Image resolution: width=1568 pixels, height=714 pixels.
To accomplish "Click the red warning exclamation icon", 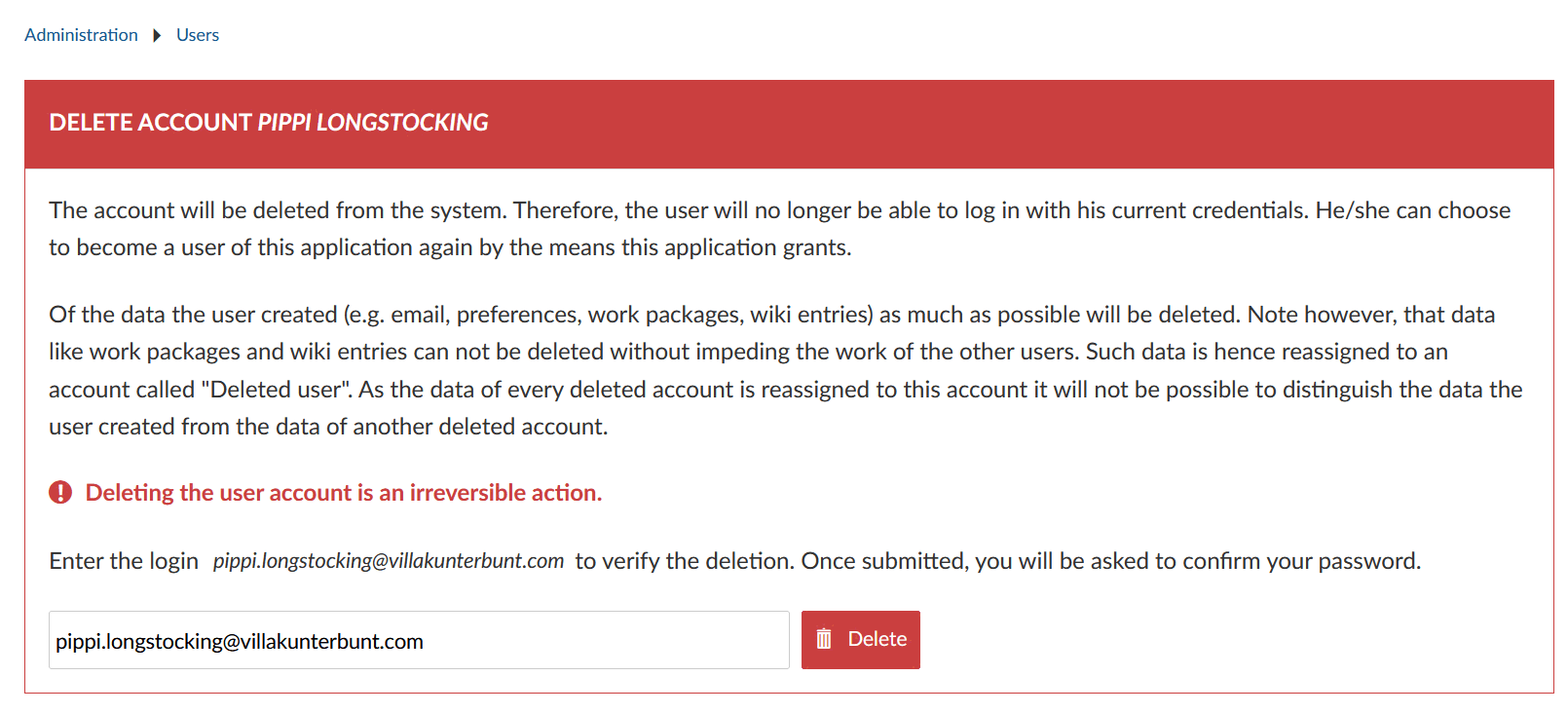I will pos(59,492).
